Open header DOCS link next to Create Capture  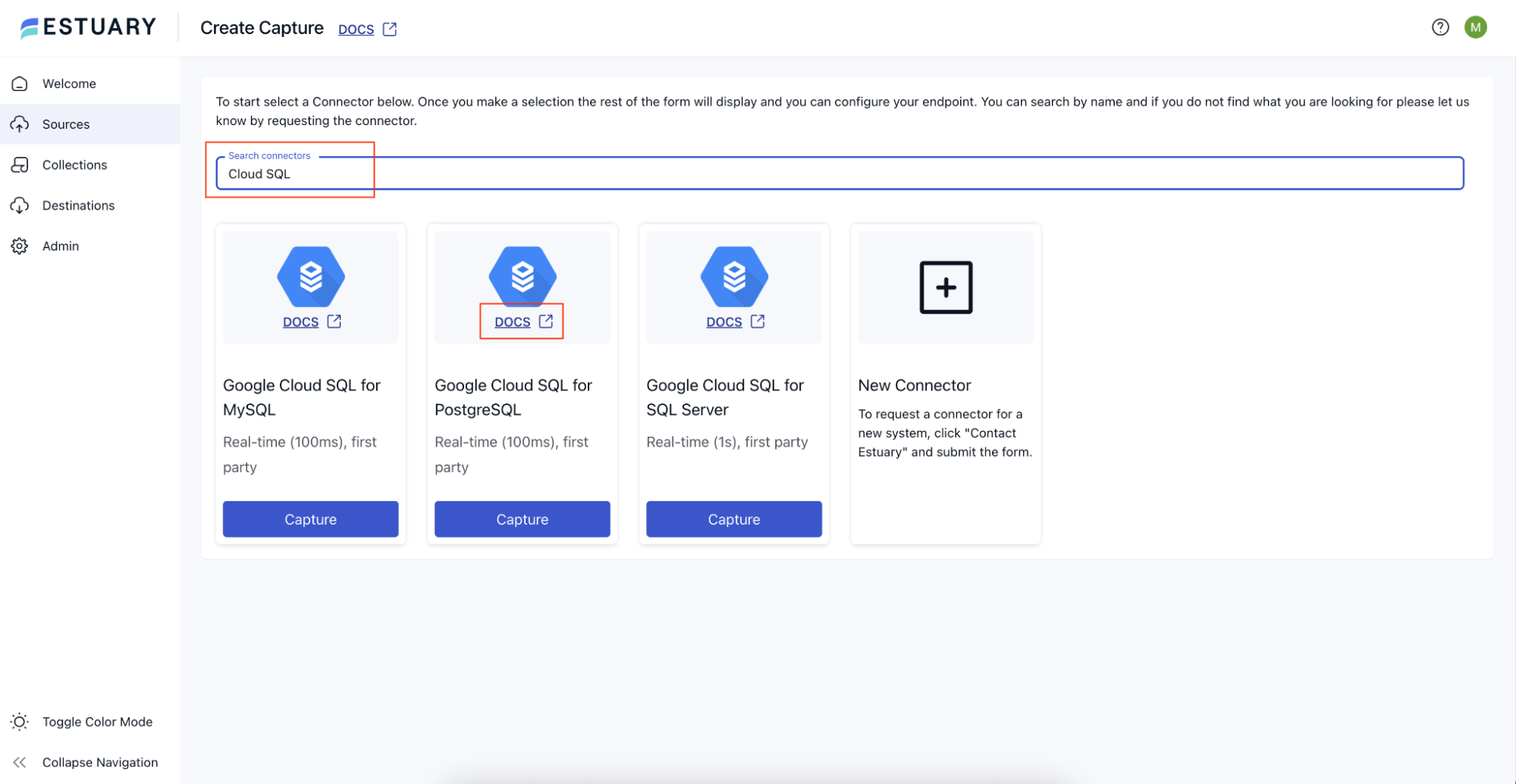point(356,30)
